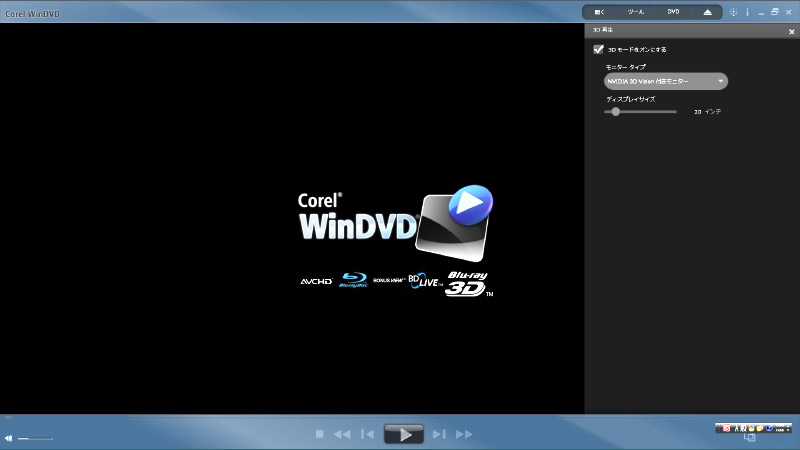
Task: Open the DVD menu
Action: (x=673, y=12)
